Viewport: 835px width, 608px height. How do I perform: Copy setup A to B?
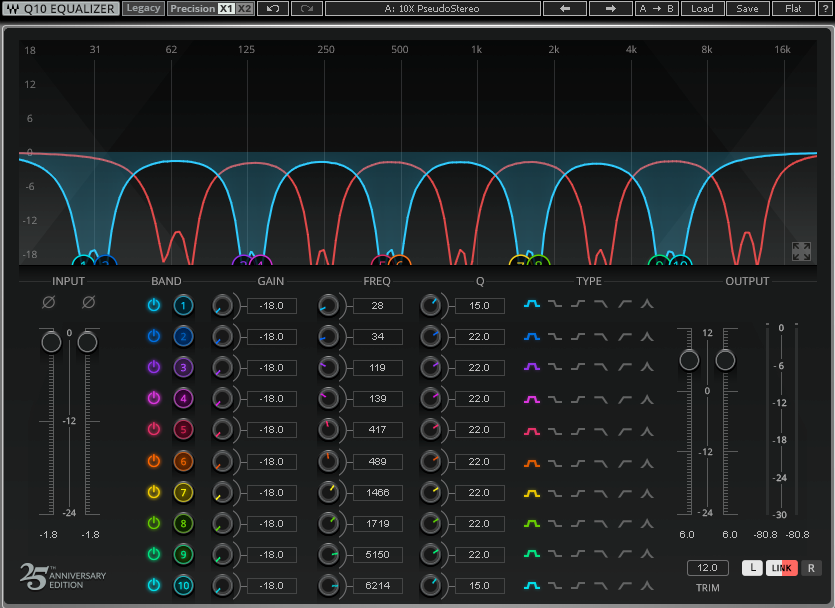tap(657, 9)
